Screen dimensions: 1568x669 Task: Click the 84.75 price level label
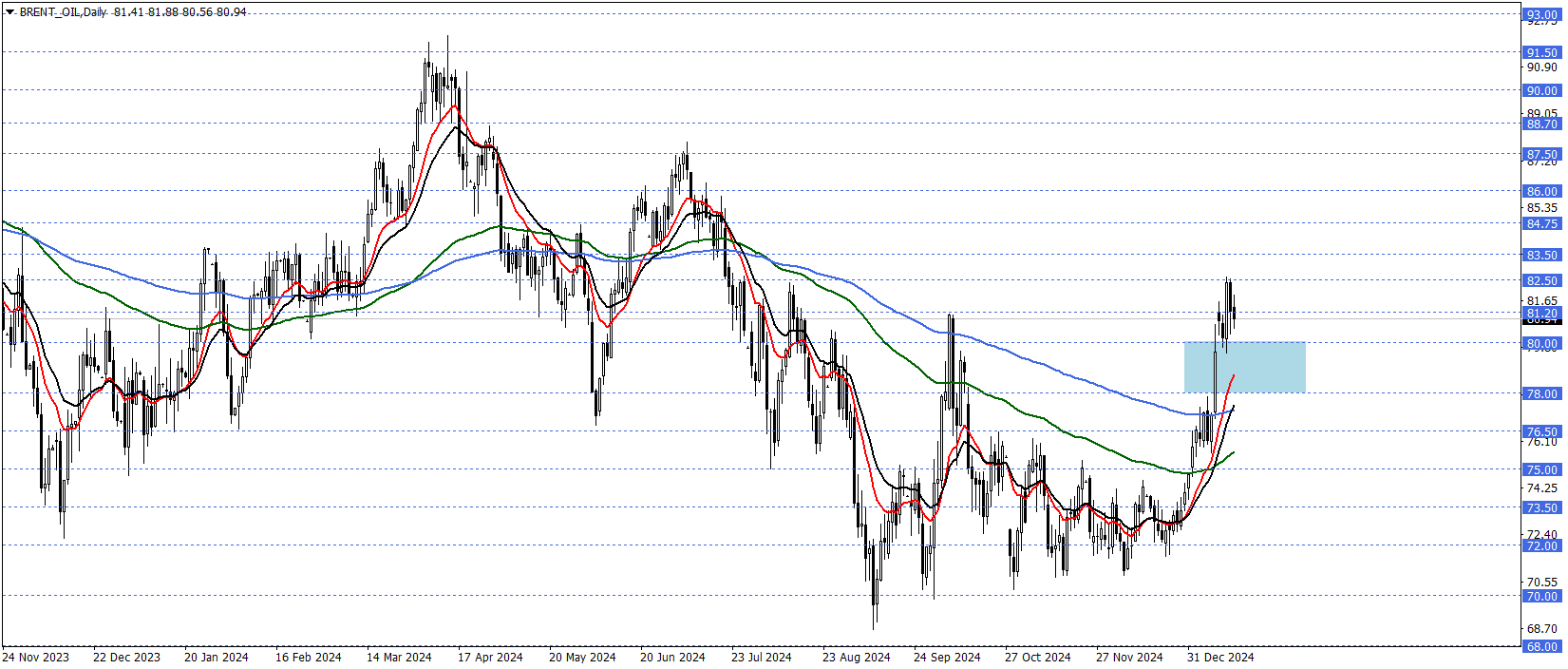[x=1541, y=223]
